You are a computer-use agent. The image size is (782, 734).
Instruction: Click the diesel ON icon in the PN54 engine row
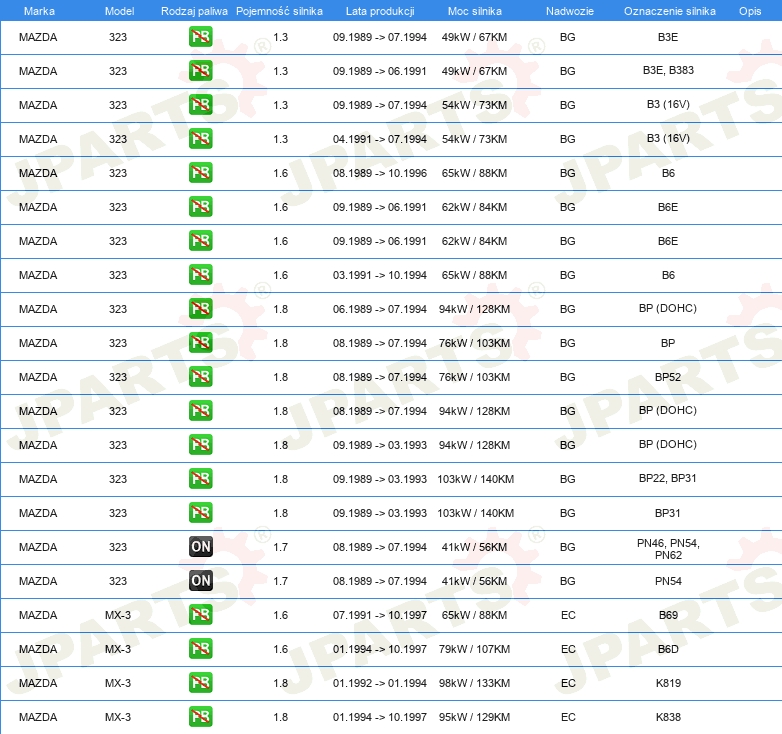coord(200,580)
